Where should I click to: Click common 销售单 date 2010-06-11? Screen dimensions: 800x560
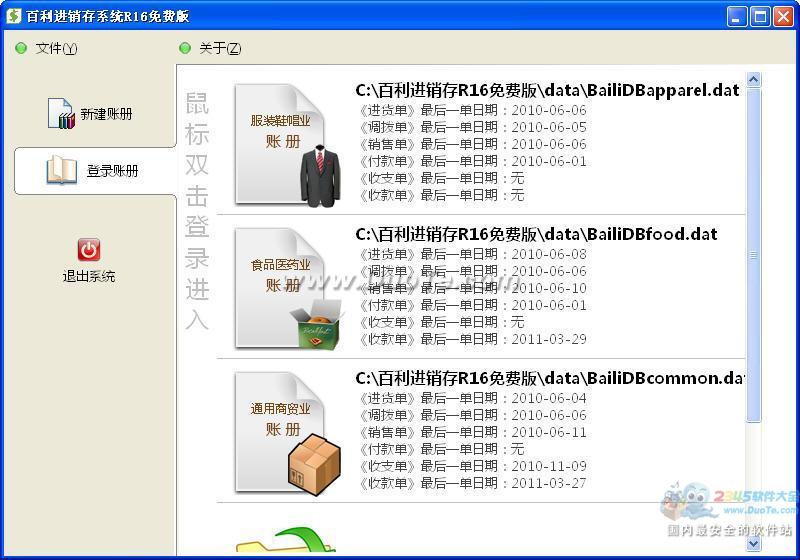click(549, 432)
